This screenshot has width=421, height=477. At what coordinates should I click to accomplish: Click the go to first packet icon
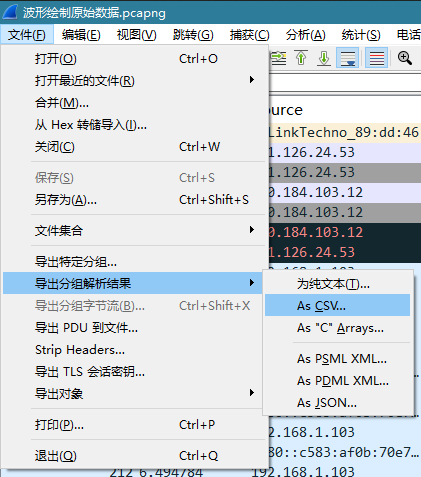tap(301, 58)
